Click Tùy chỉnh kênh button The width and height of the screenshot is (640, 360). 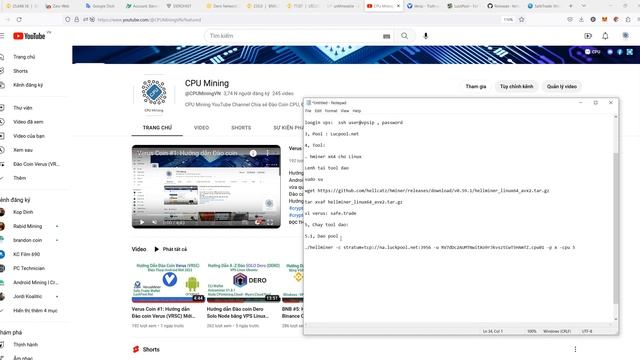point(516,87)
